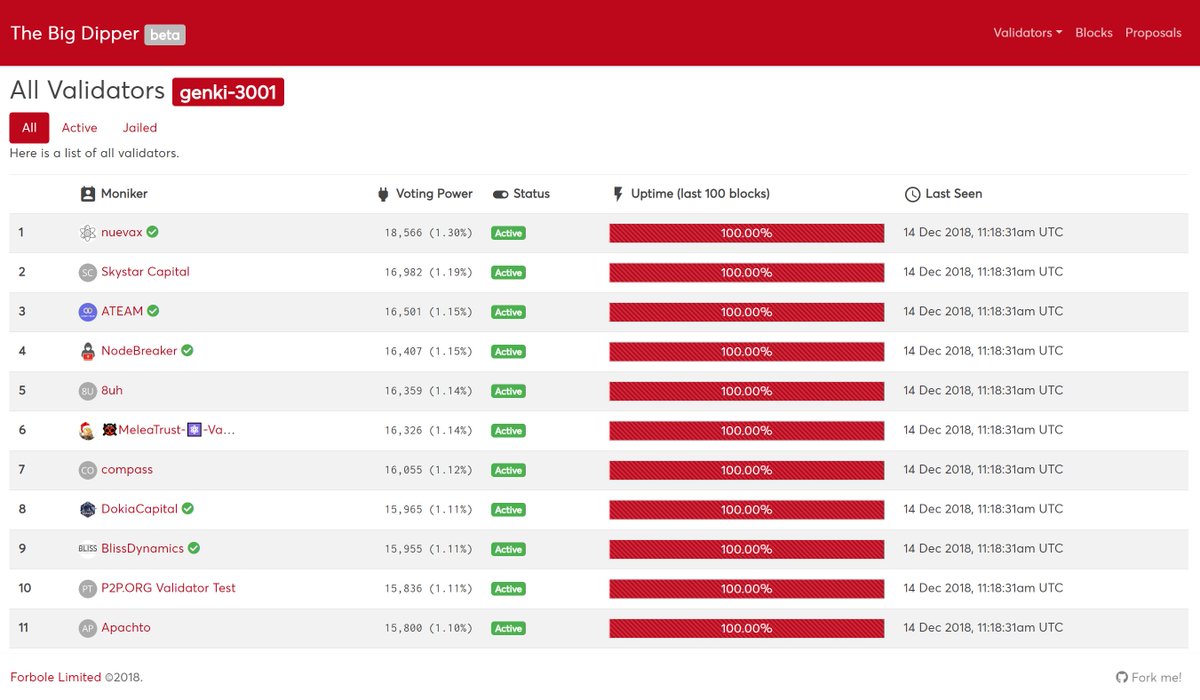Click voting power 15,965 (1.11%)
Image resolution: width=1200 pixels, height=700 pixels.
click(428, 509)
